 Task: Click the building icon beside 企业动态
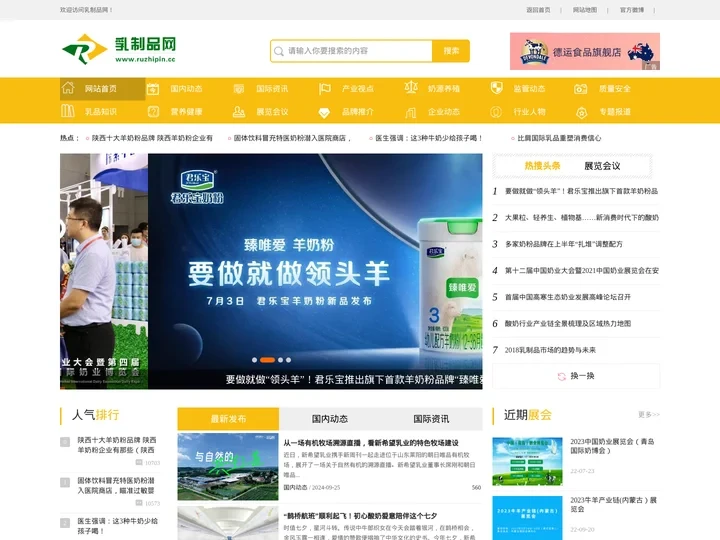pos(411,112)
